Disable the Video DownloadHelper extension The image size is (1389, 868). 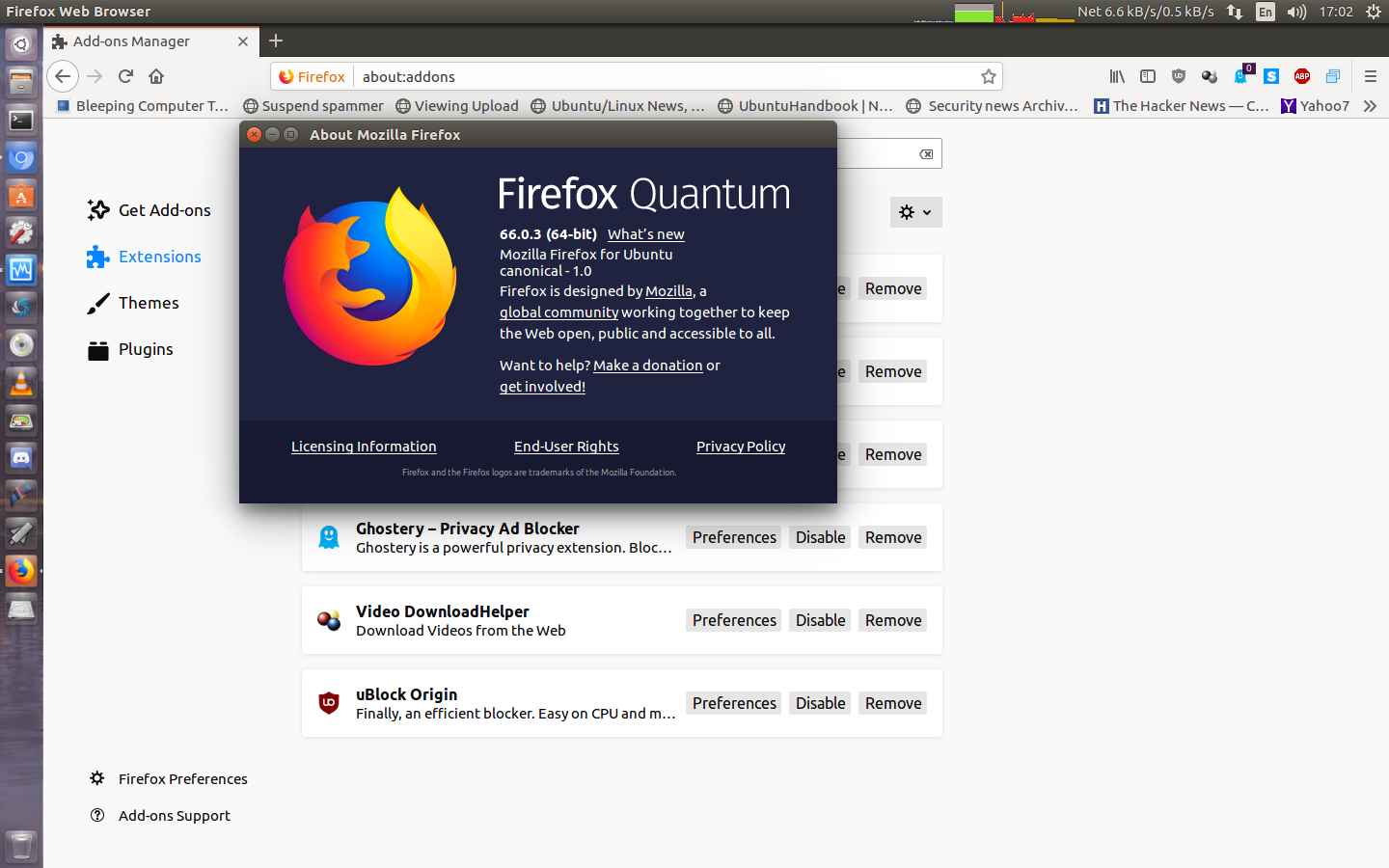(820, 620)
